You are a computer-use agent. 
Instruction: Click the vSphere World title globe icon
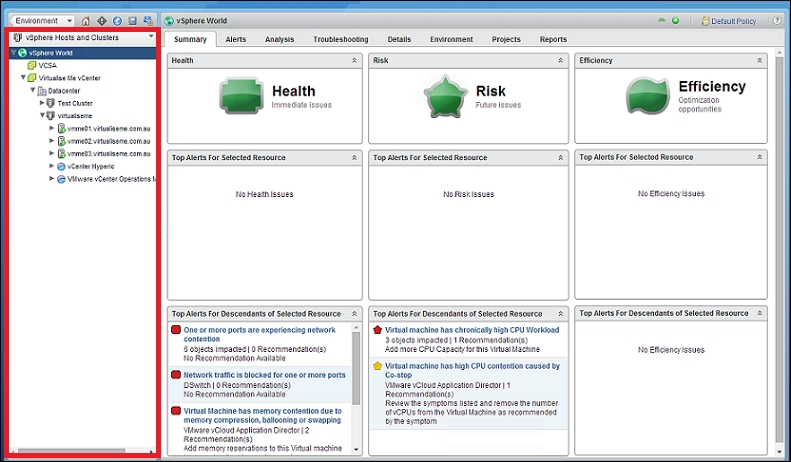(169, 21)
